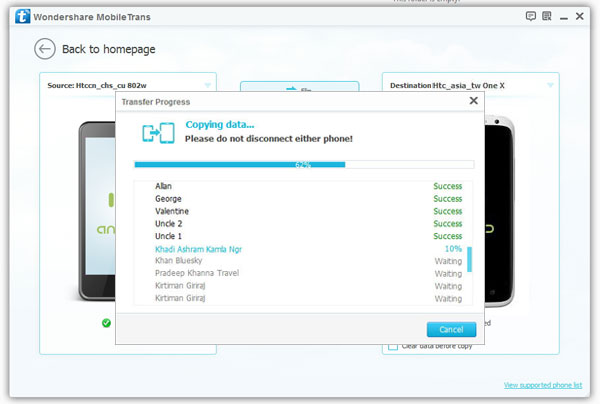Select the Uncle 2 contact row
The width and height of the screenshot is (600, 404).
pyautogui.click(x=303, y=224)
